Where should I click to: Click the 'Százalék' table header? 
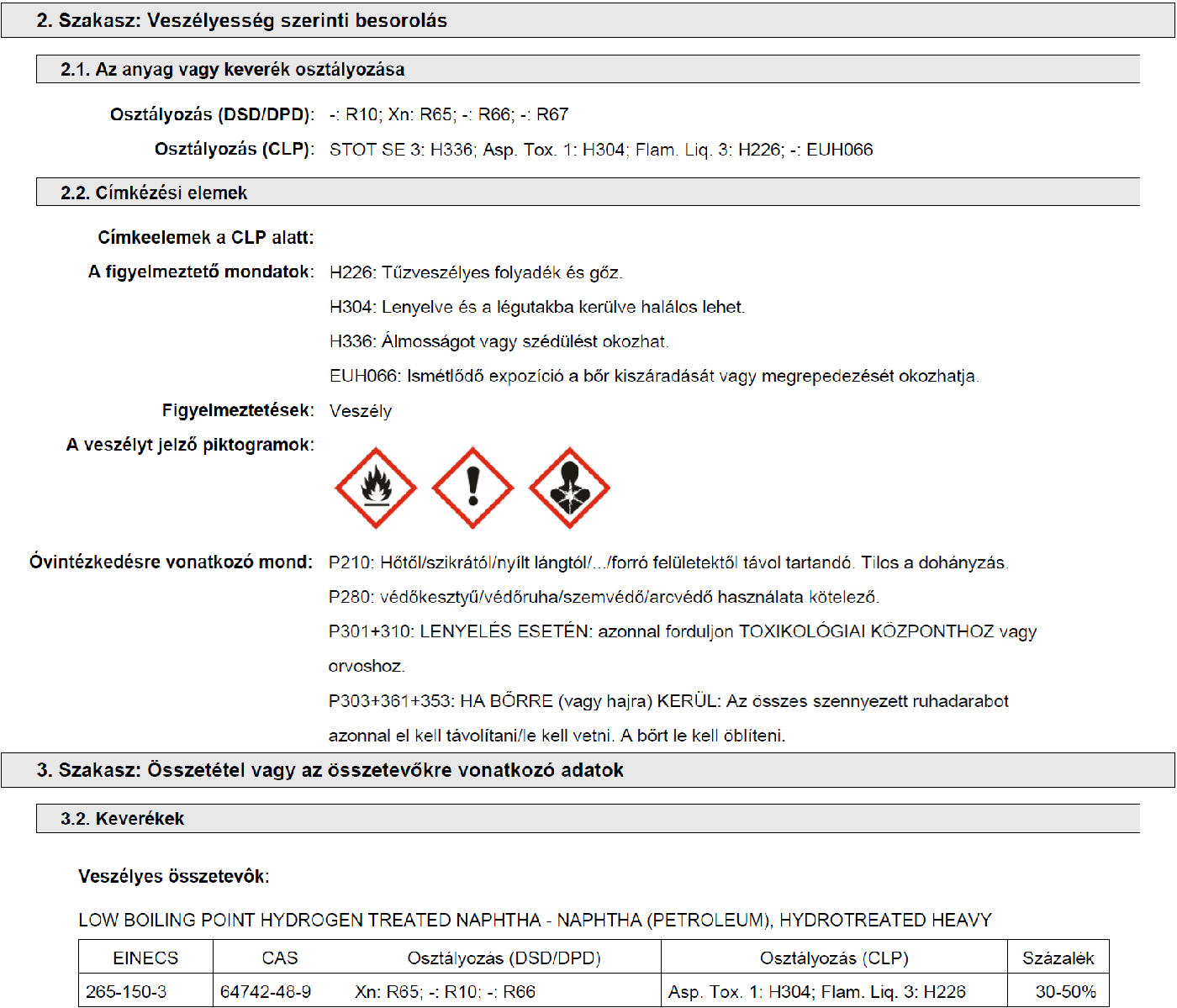click(x=1058, y=958)
